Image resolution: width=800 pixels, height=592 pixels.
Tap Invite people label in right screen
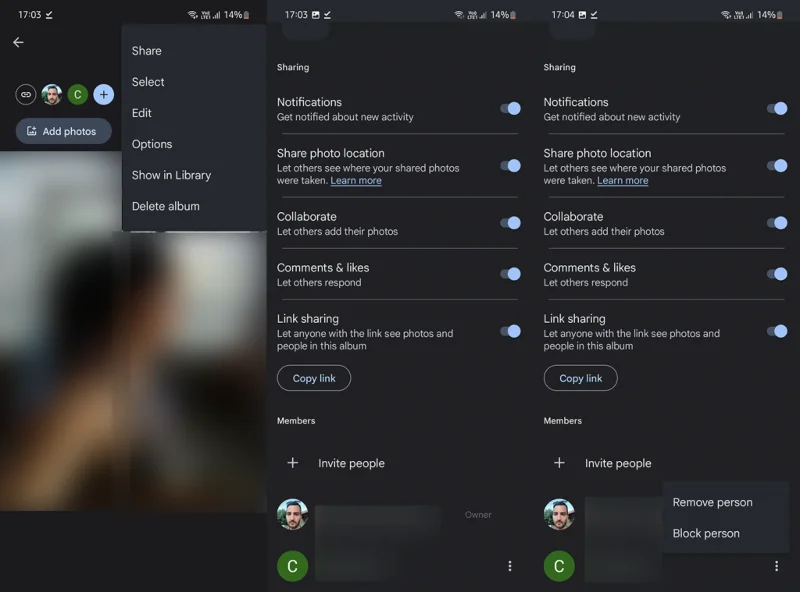pos(618,463)
